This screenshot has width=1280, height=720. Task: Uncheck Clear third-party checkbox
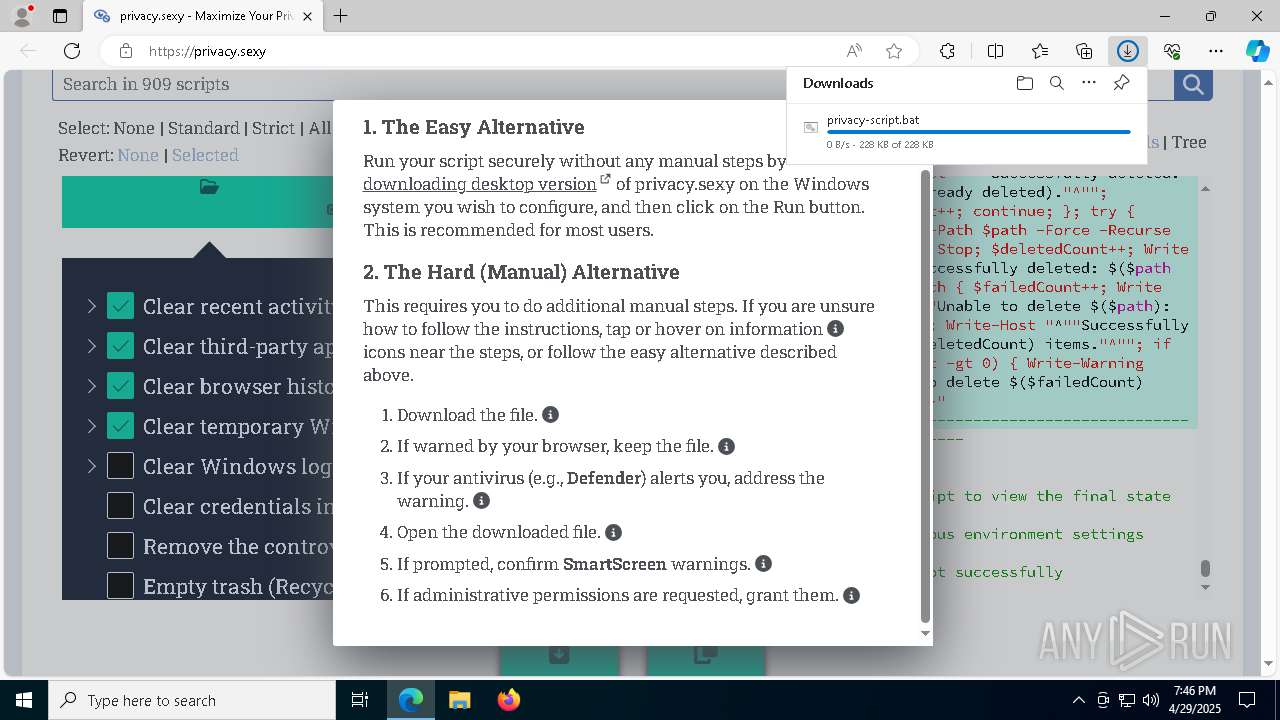pyautogui.click(x=120, y=346)
